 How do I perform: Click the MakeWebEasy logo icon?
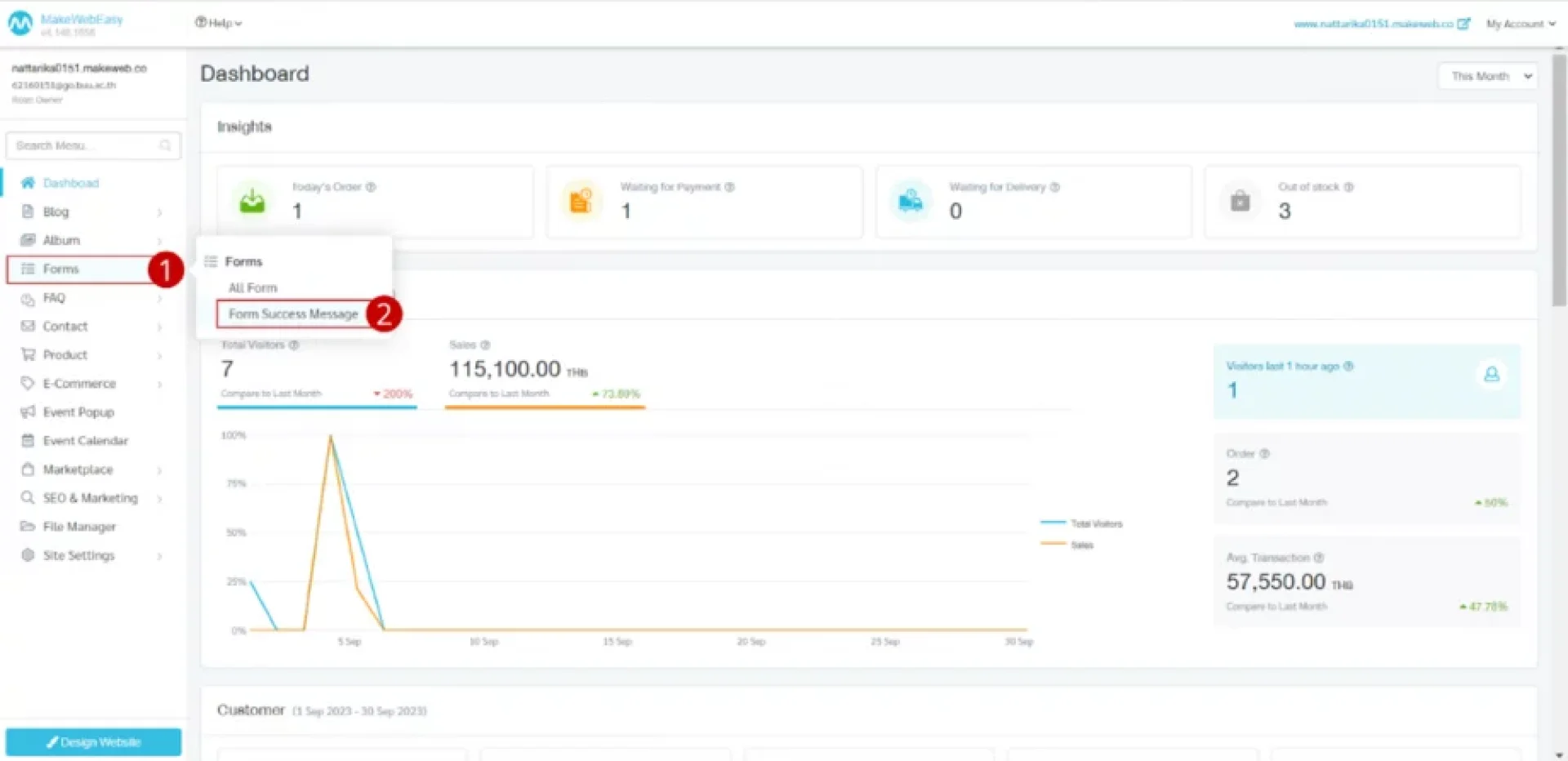(x=20, y=24)
